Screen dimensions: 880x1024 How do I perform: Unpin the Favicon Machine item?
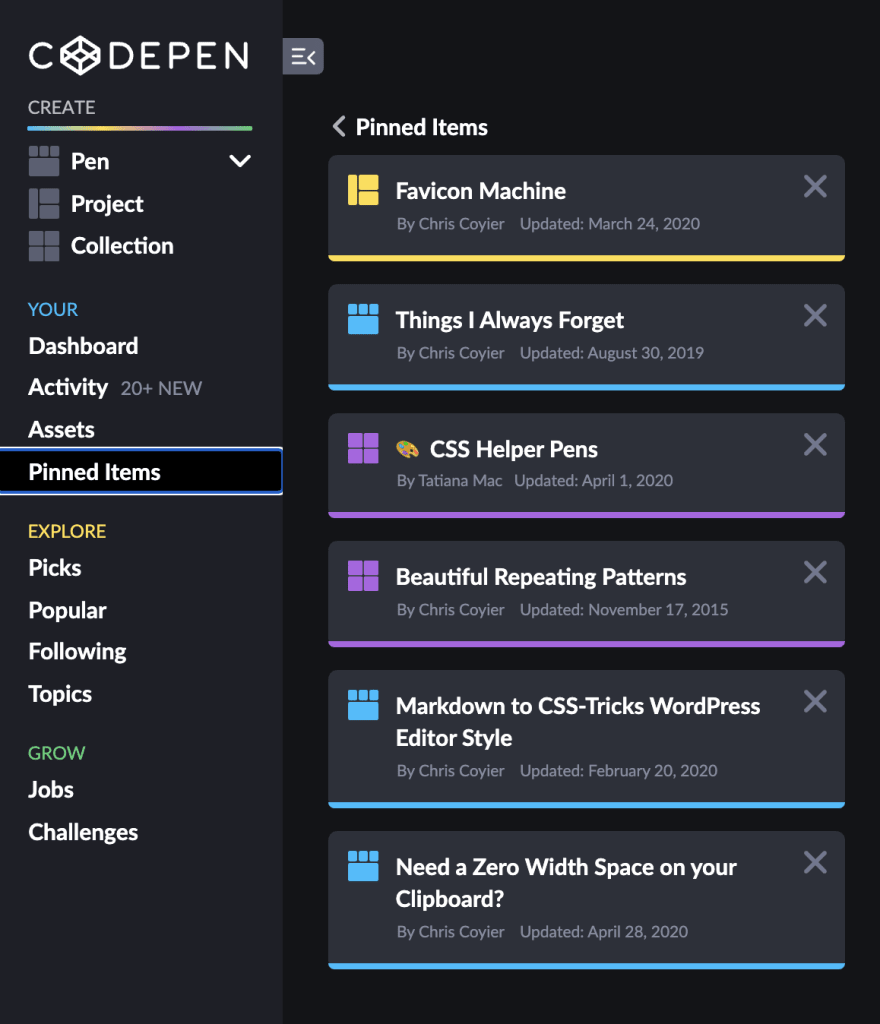pyautogui.click(x=815, y=186)
